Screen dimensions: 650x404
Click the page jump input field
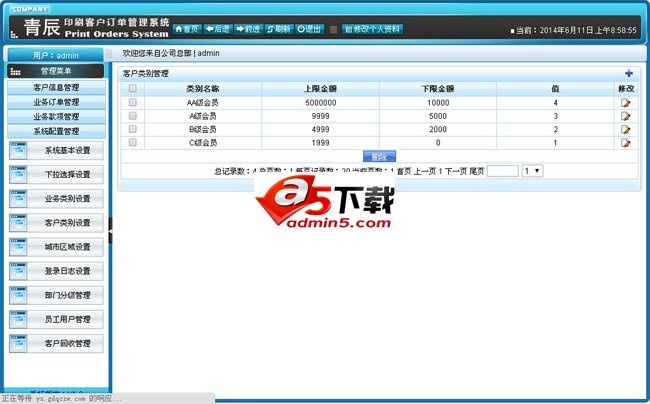click(x=503, y=171)
